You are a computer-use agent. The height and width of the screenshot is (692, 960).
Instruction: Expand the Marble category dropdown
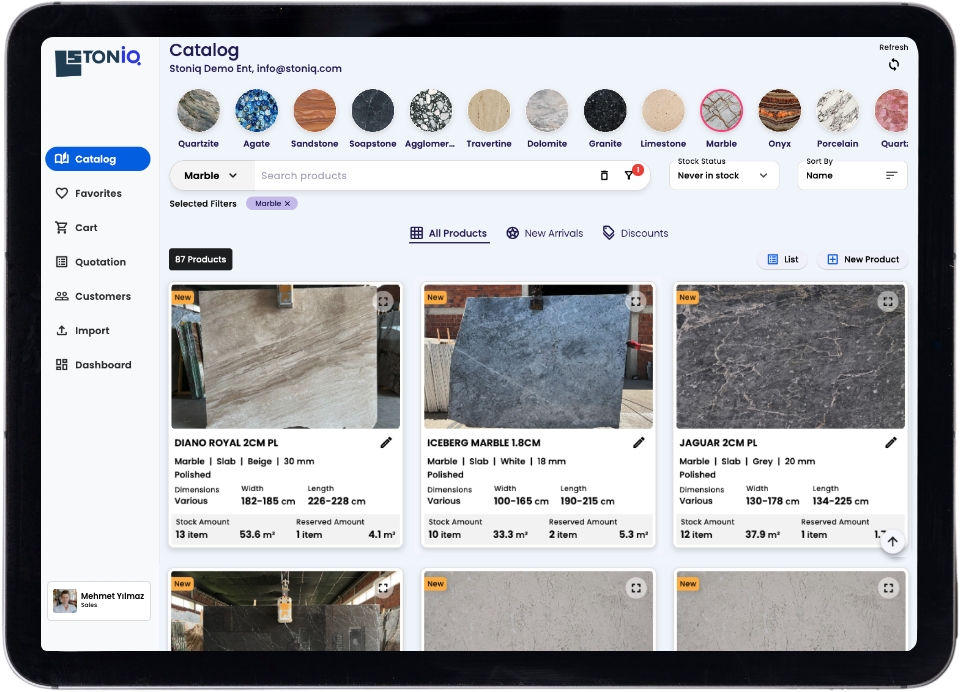[211, 176]
